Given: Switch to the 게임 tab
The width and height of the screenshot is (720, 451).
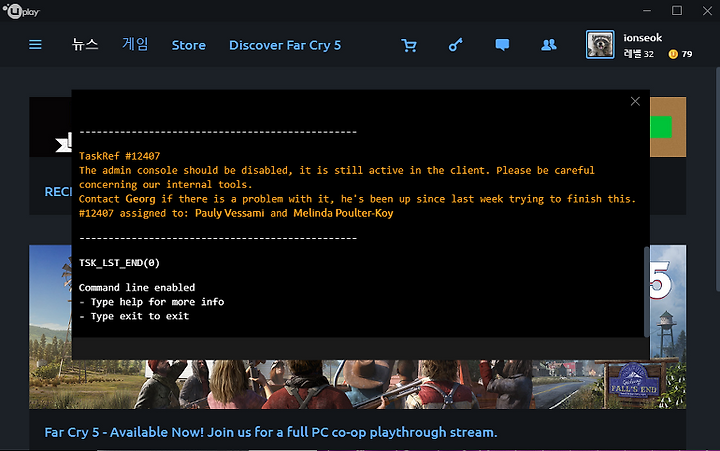Looking at the screenshot, I should [x=135, y=44].
